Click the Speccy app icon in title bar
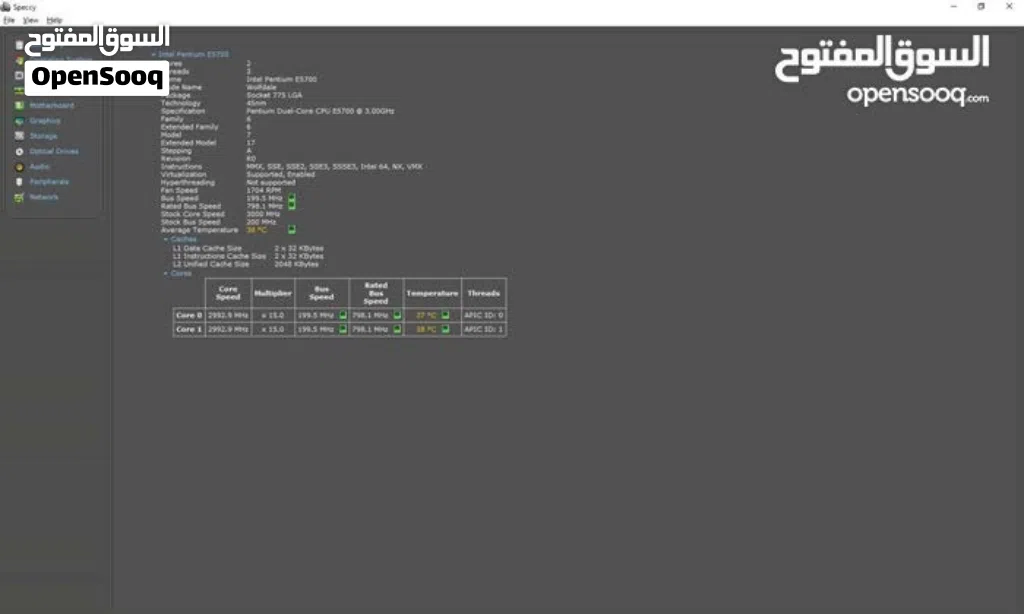 (6, 7)
